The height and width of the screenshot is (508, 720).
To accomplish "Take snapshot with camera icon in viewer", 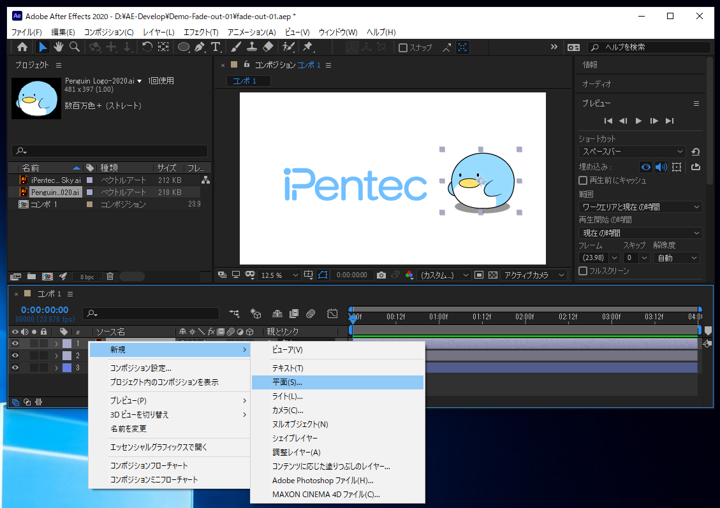I will [381, 275].
